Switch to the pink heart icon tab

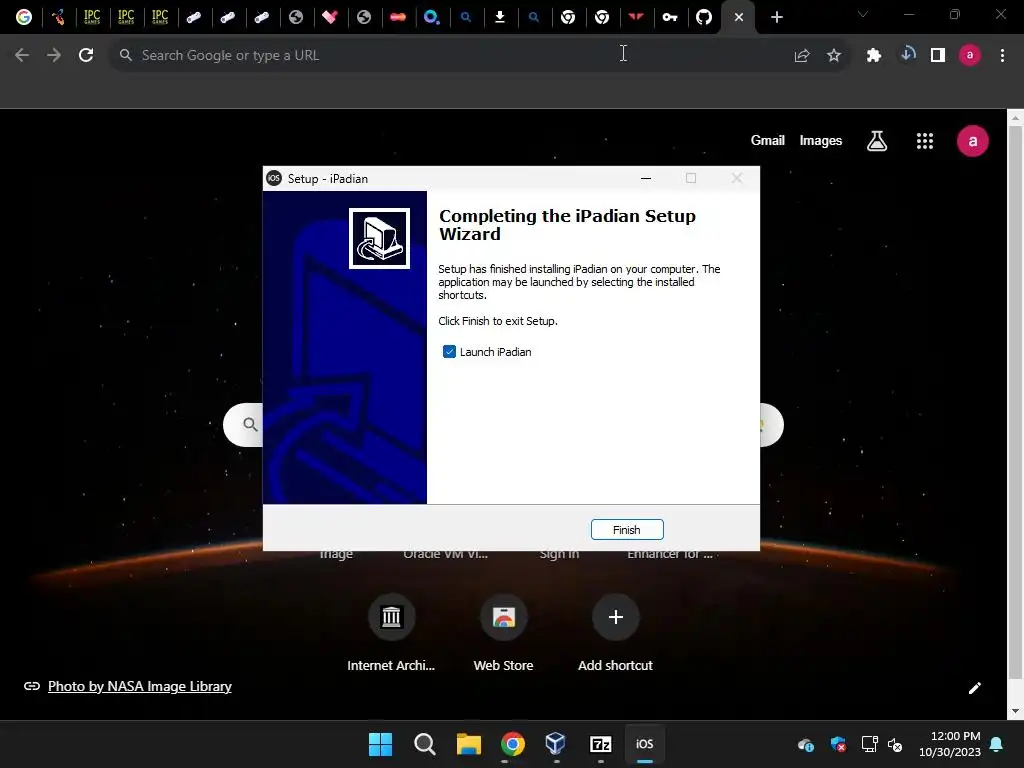click(x=330, y=17)
